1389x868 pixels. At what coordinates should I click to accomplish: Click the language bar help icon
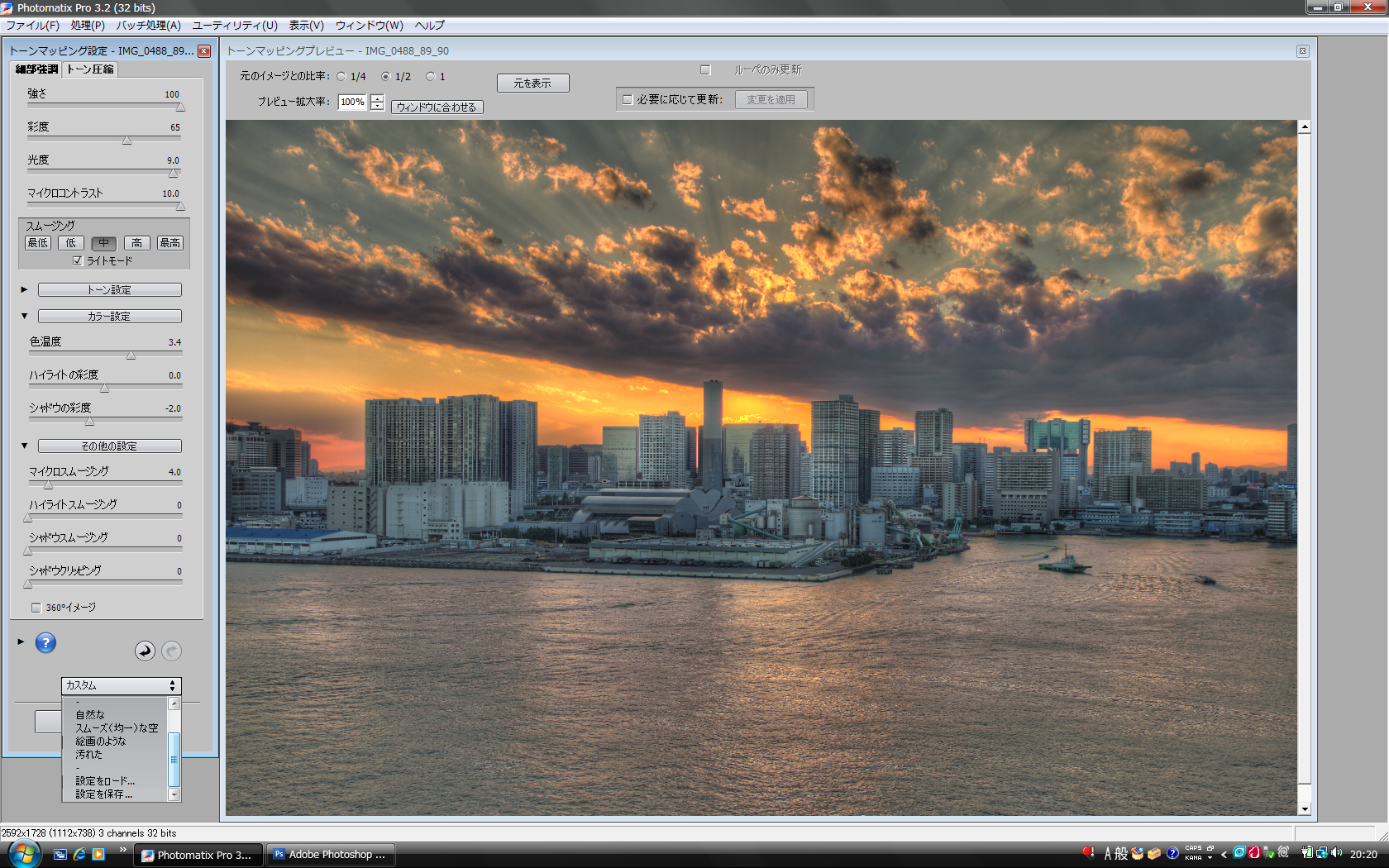pos(1172,854)
